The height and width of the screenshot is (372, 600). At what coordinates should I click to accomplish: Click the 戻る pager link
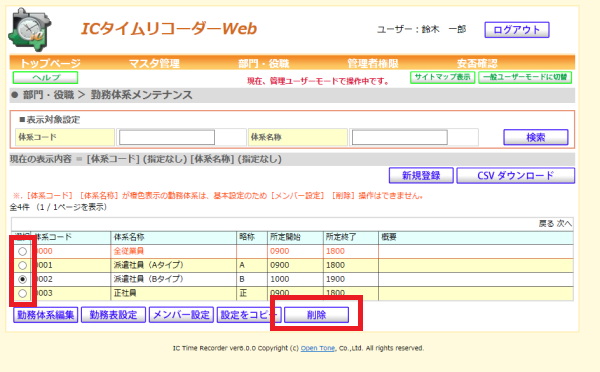click(546, 224)
